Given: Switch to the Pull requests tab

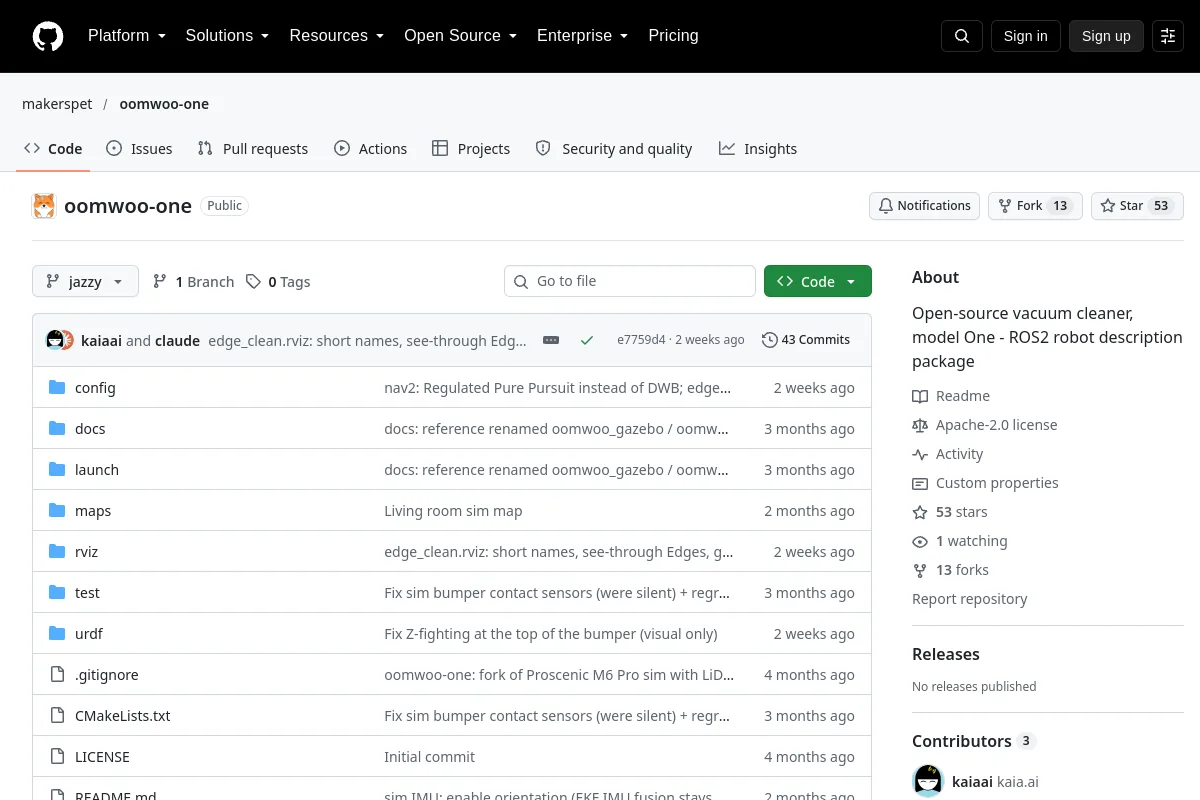Looking at the screenshot, I should tap(253, 149).
